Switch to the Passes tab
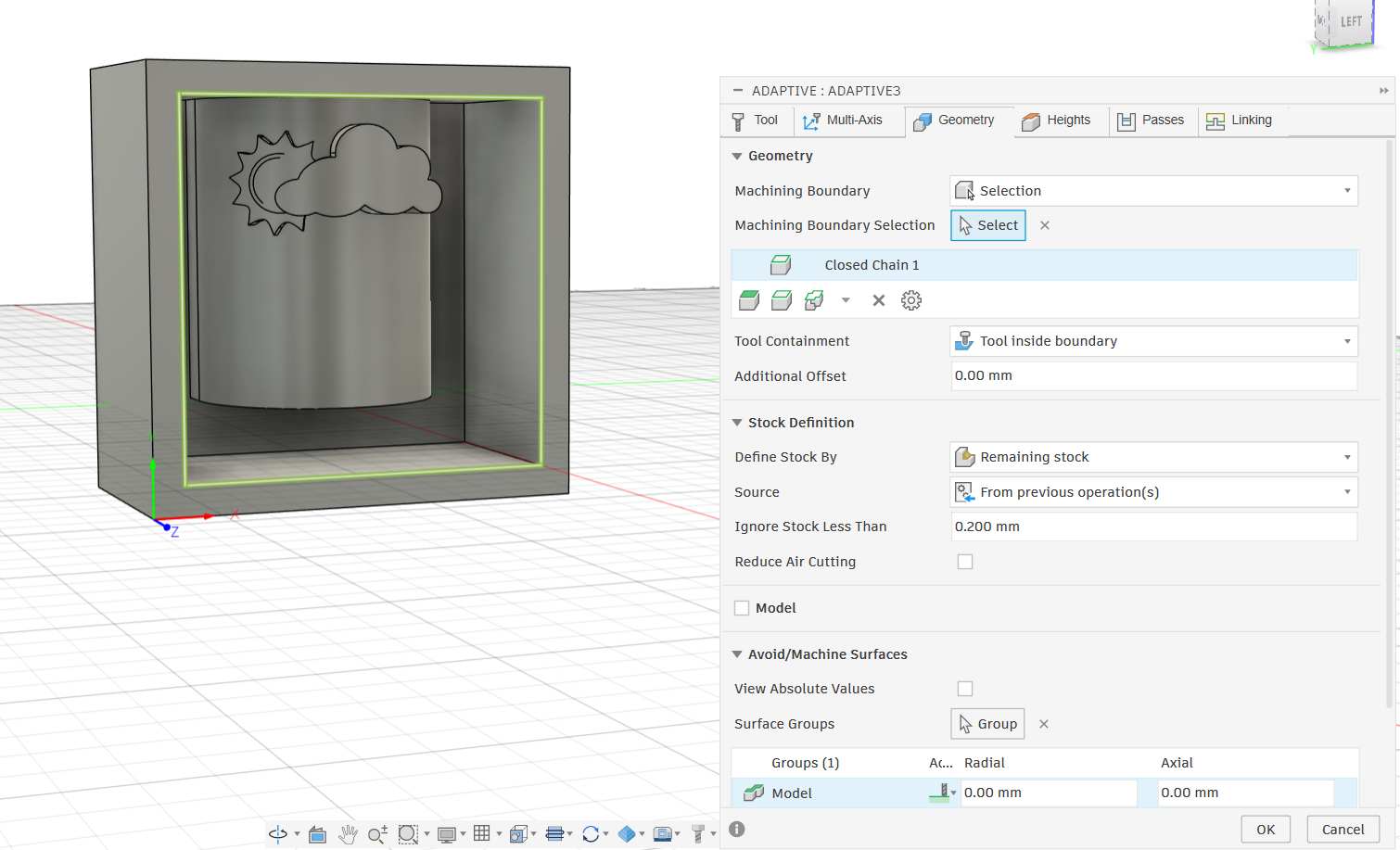The image size is (1400, 850). point(1151,121)
